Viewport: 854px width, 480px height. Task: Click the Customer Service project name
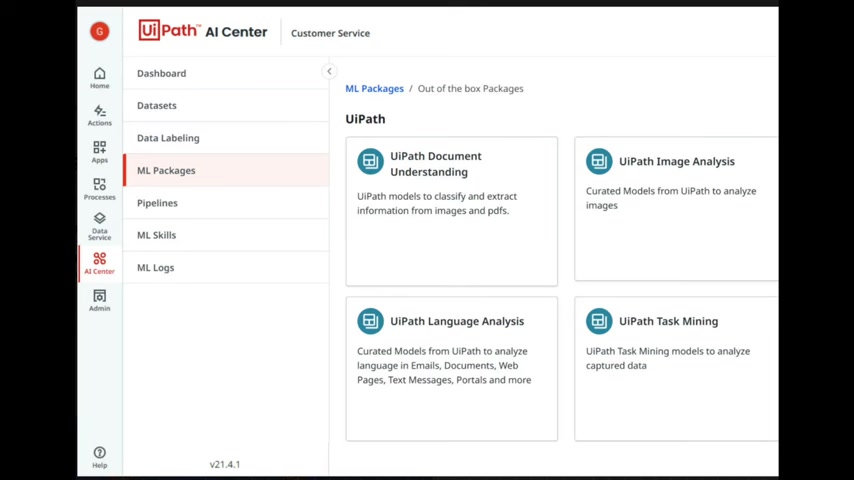[x=331, y=33]
